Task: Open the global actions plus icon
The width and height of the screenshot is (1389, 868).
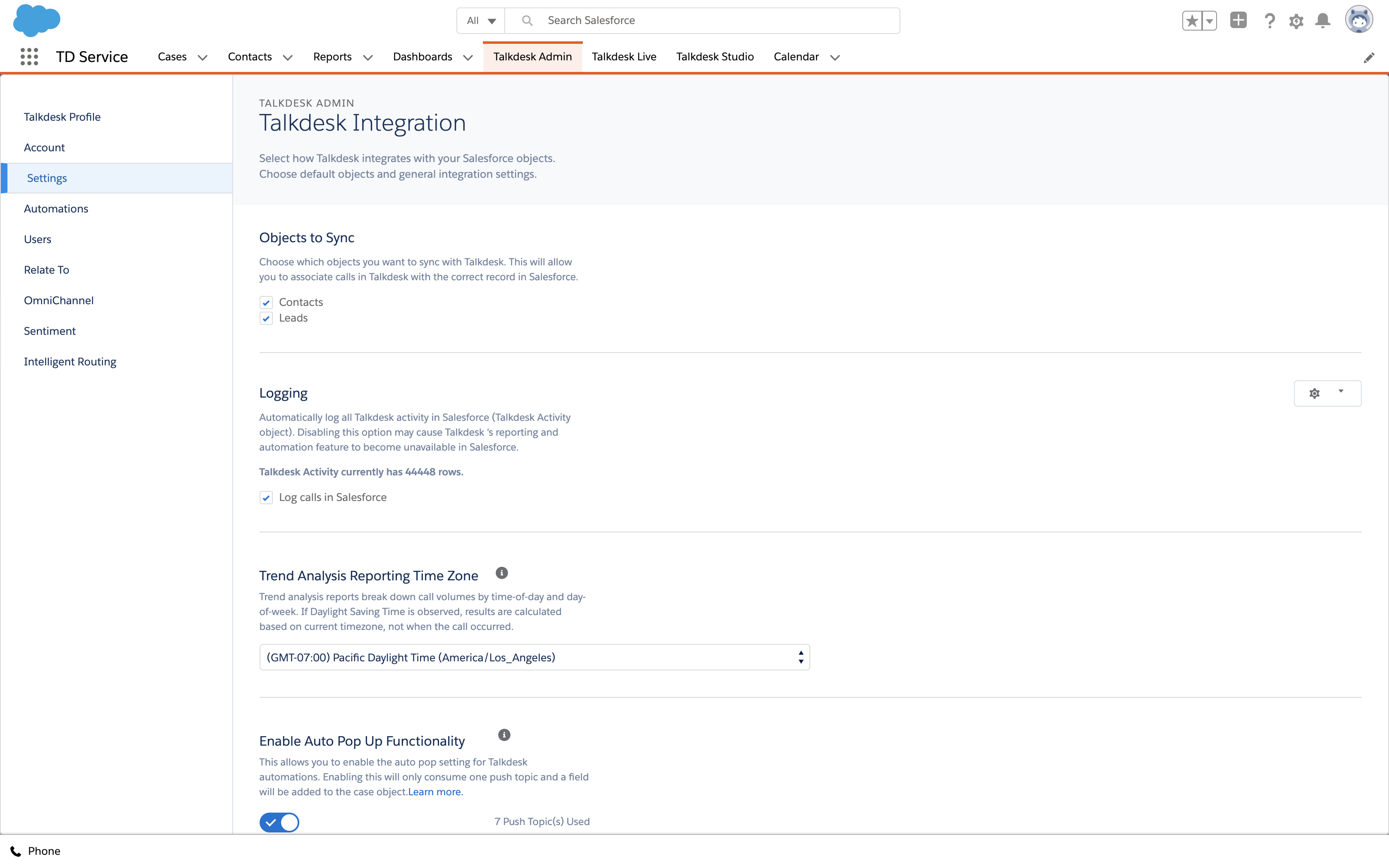Action: [x=1238, y=21]
